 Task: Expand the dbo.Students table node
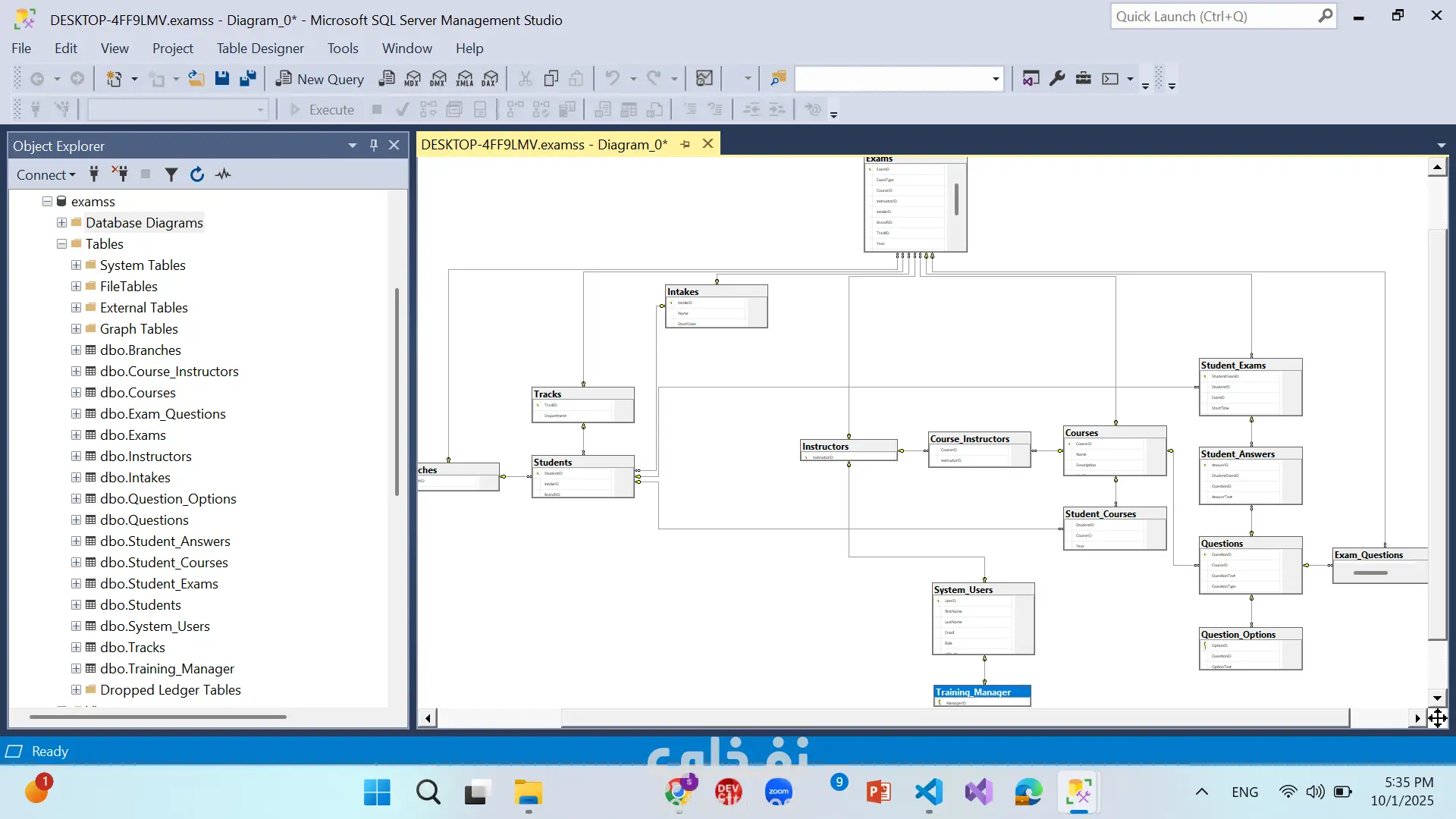coord(76,605)
